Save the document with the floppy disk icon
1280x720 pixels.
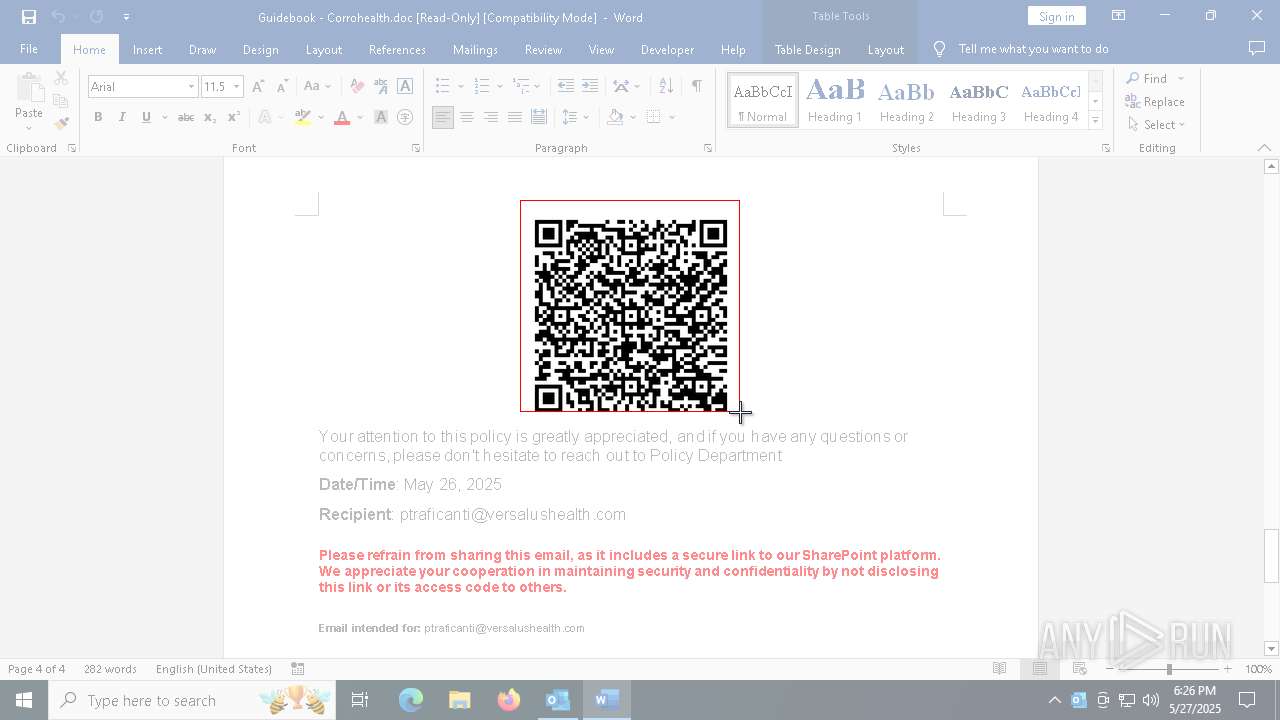29,17
